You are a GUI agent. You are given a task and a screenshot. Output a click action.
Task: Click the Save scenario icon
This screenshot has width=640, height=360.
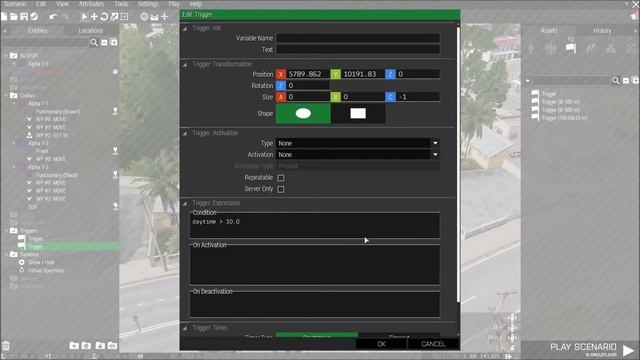tap(24, 16)
